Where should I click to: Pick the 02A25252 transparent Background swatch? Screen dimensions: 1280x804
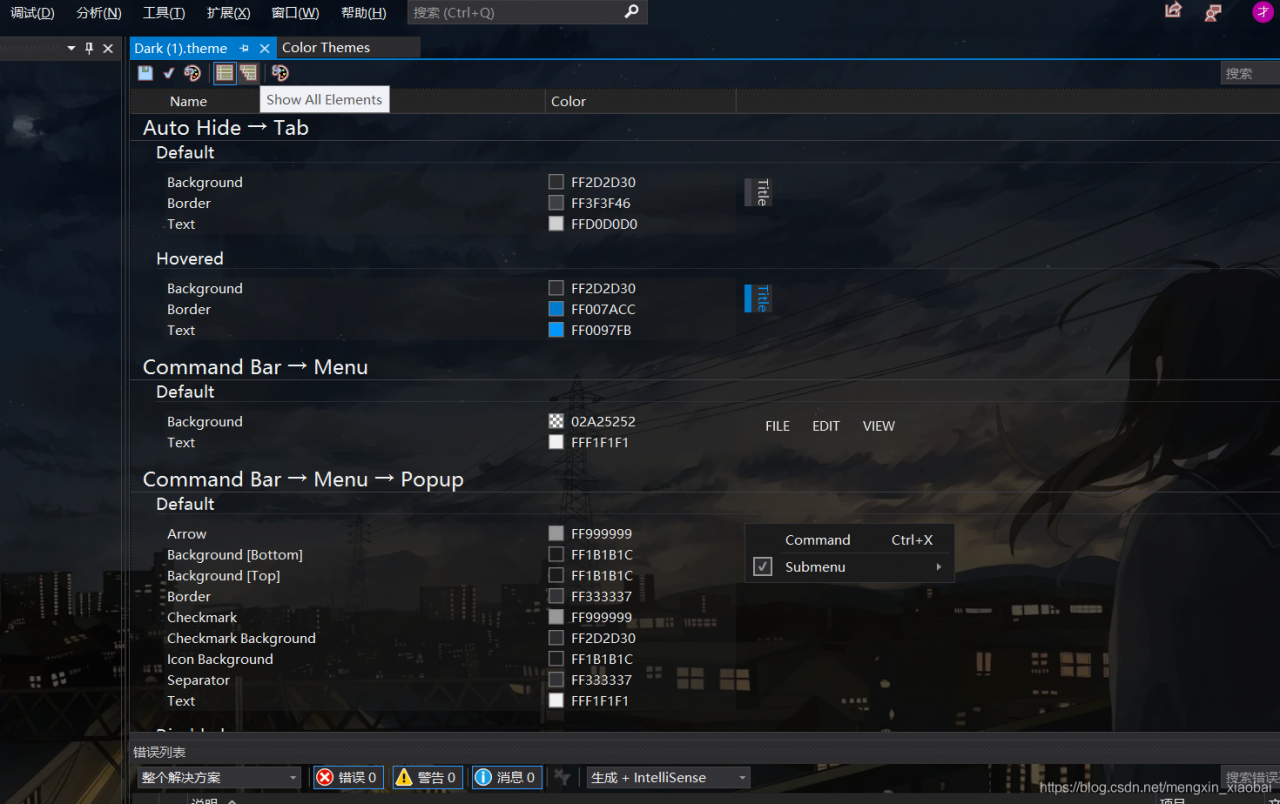pyautogui.click(x=556, y=421)
